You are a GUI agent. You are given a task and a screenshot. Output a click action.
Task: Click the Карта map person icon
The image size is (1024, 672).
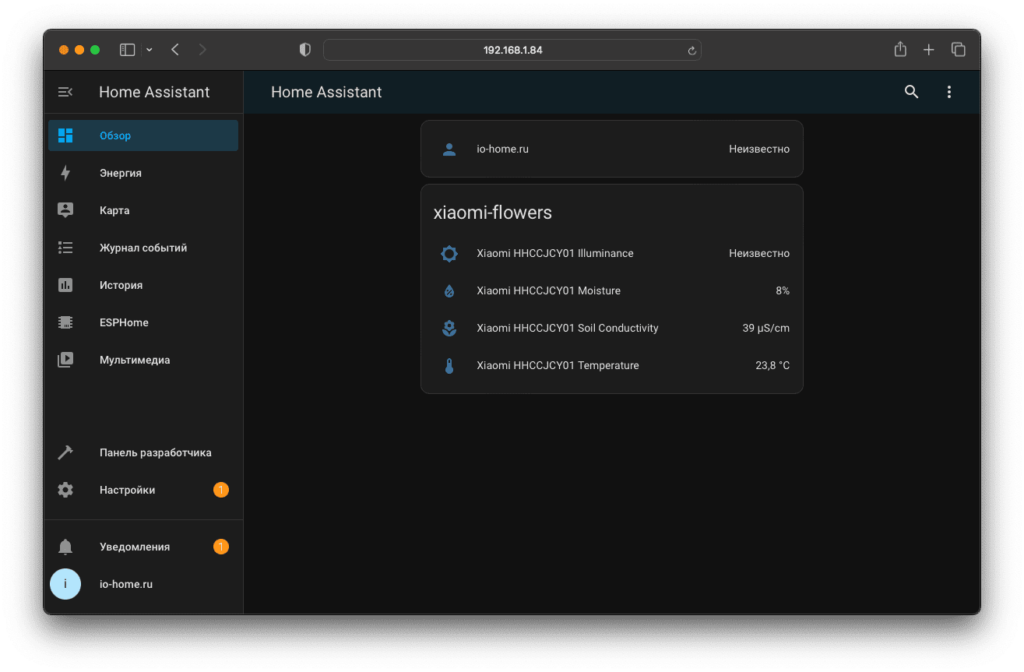[x=65, y=210]
